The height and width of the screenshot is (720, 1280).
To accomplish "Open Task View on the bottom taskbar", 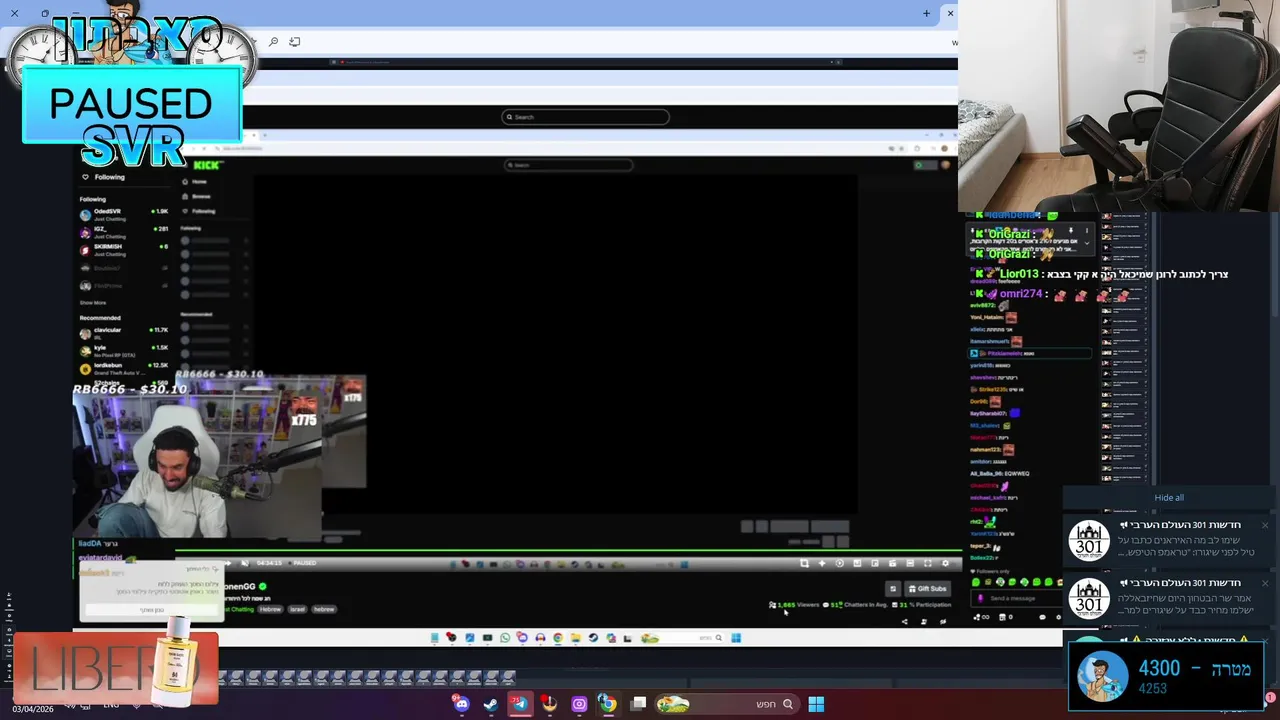I will point(638,704).
